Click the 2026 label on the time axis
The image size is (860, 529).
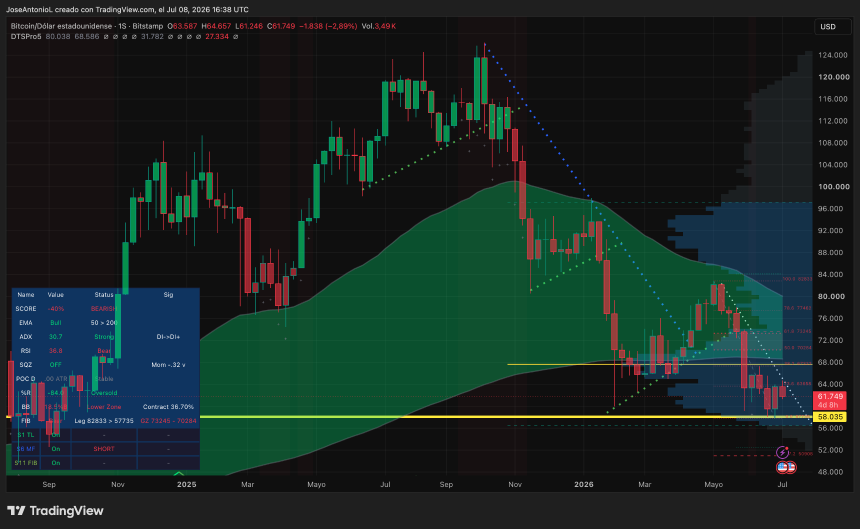tap(584, 485)
